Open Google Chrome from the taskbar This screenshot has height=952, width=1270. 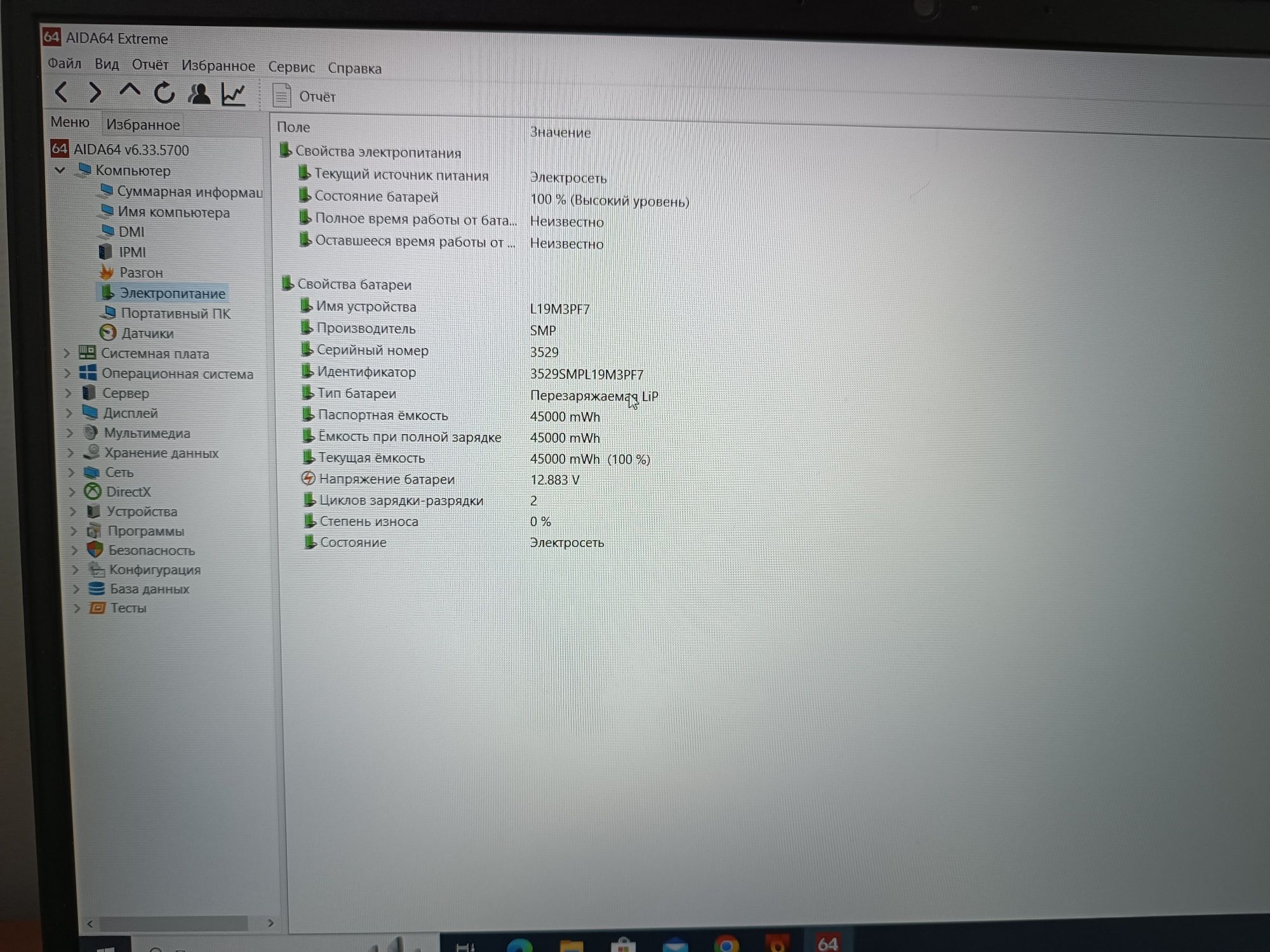[726, 944]
